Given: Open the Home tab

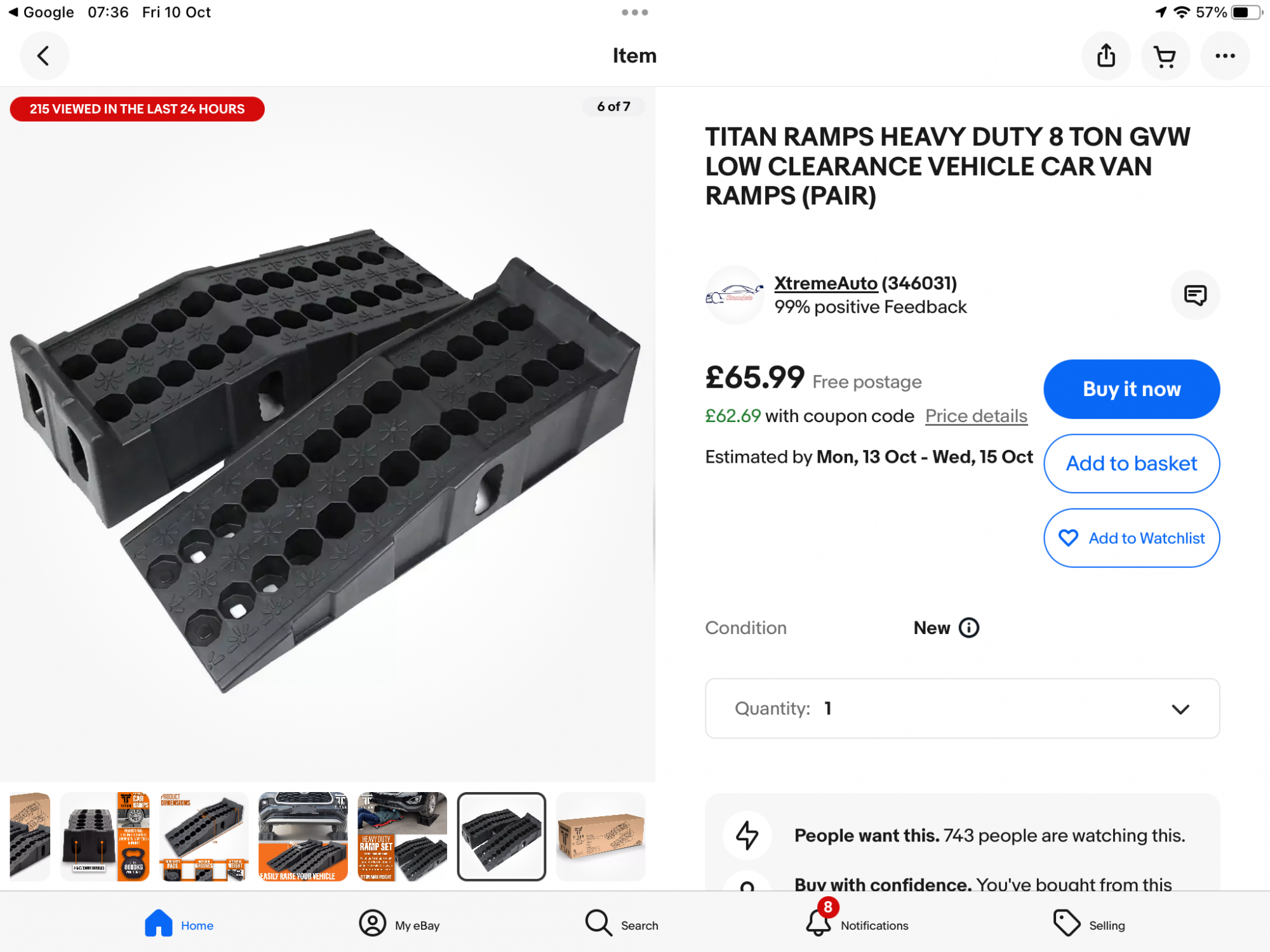Looking at the screenshot, I should click(179, 925).
